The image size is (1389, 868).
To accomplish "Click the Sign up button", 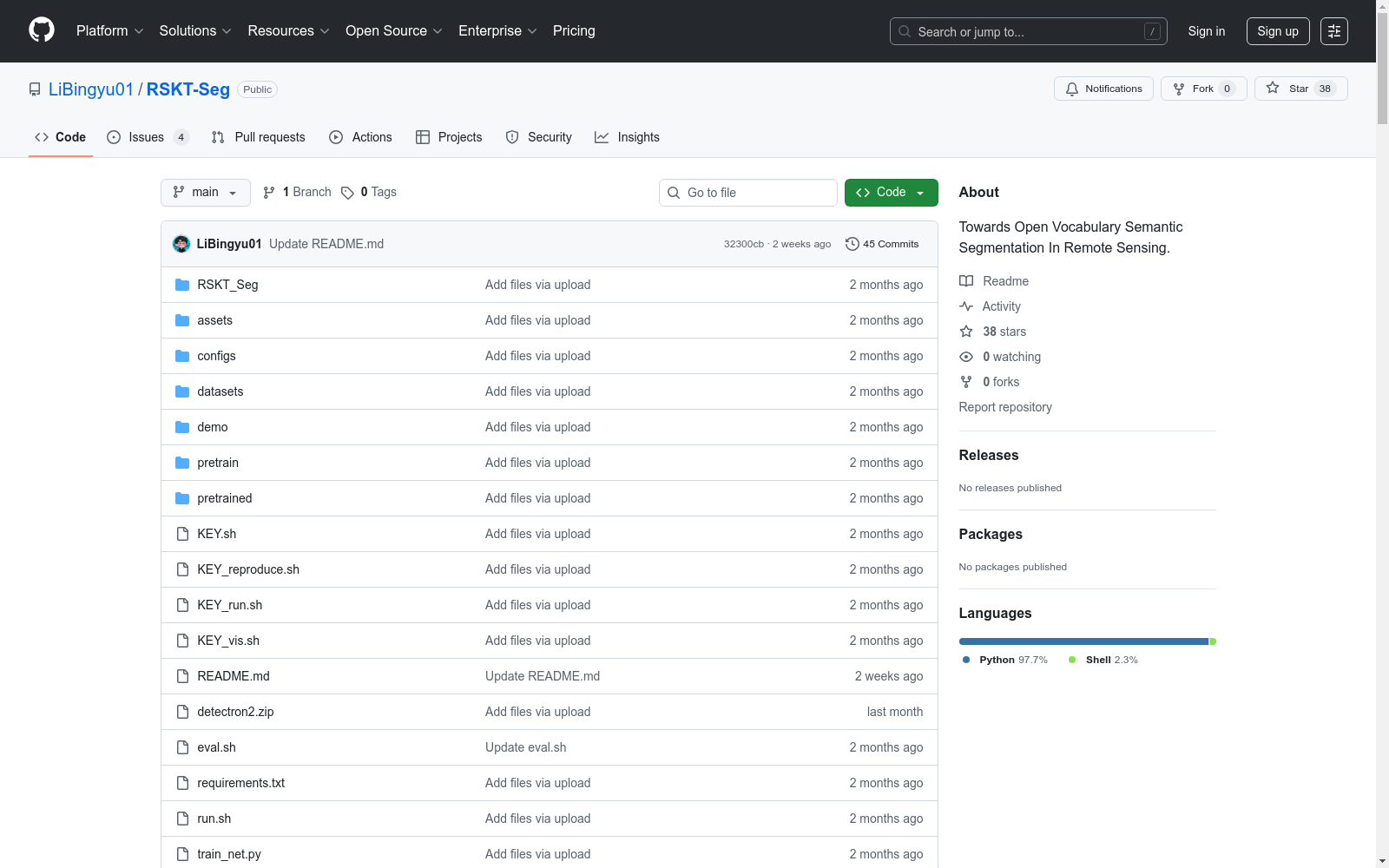I will [1278, 31].
